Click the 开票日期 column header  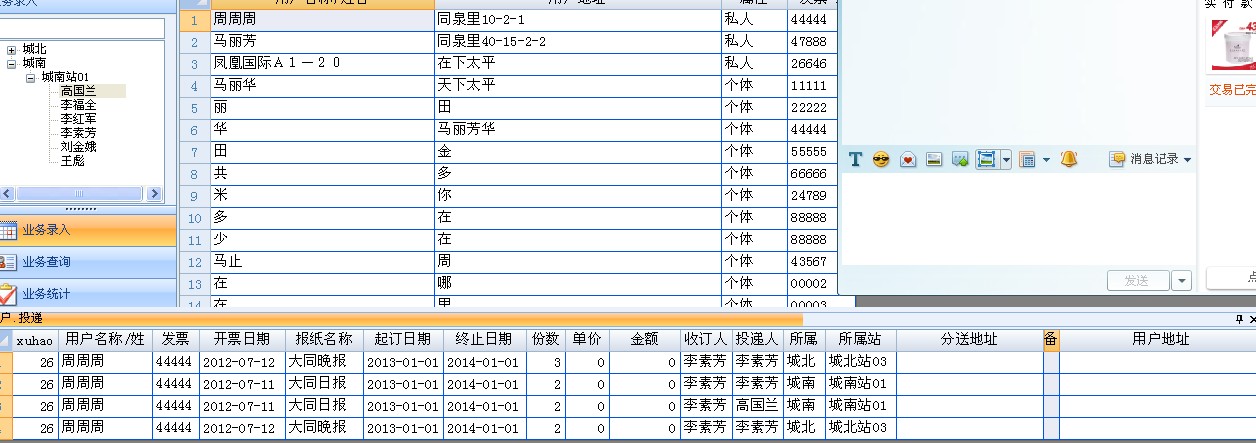coord(241,339)
